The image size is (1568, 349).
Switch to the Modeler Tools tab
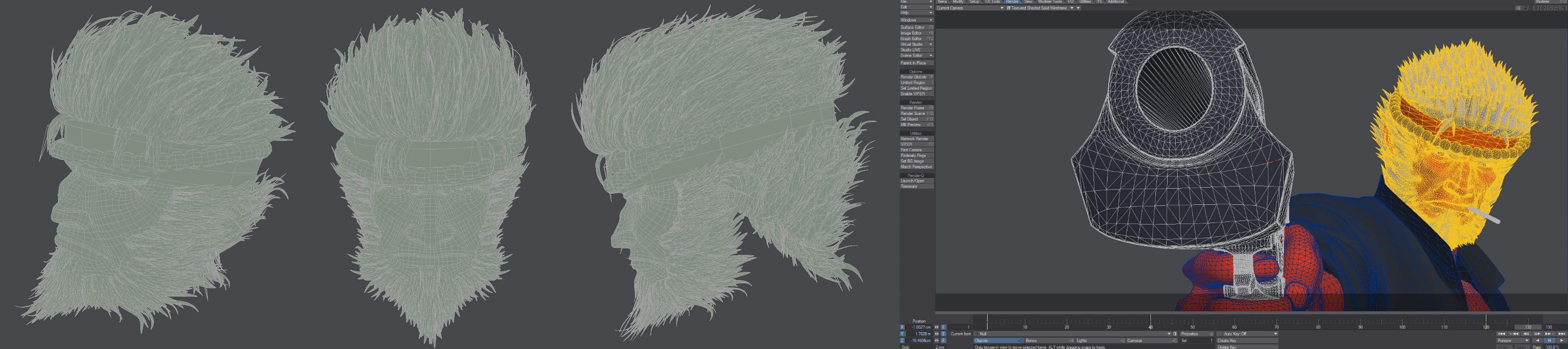pos(1050,2)
